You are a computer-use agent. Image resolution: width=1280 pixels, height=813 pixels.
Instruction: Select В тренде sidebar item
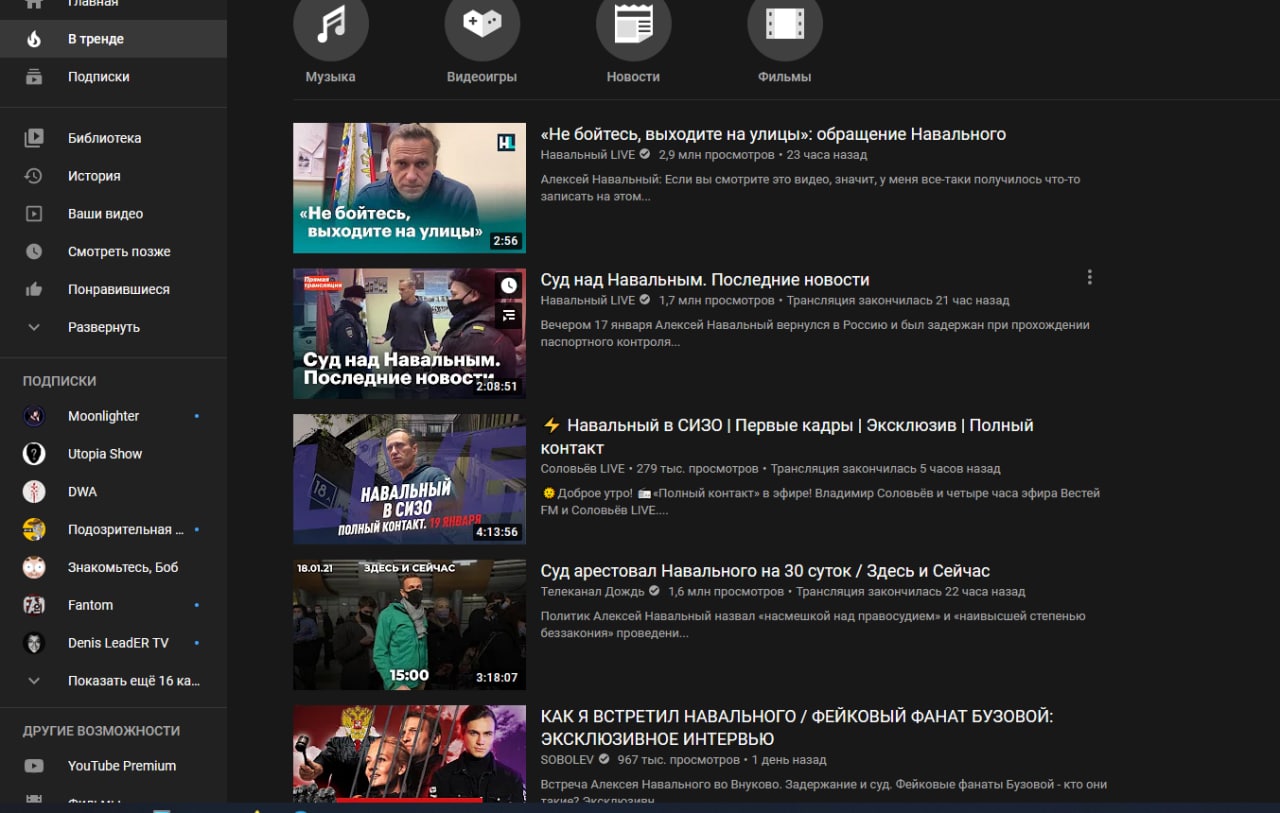(x=113, y=39)
